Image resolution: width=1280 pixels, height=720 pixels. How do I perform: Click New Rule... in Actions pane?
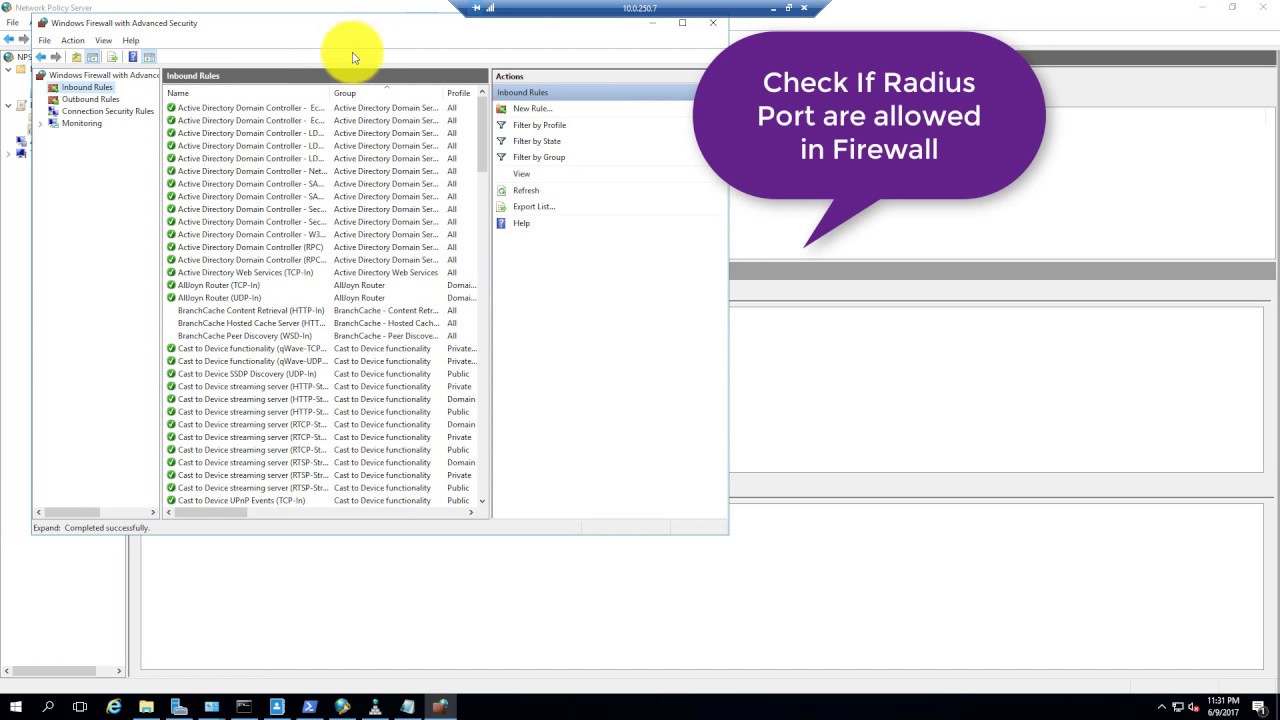(532, 108)
